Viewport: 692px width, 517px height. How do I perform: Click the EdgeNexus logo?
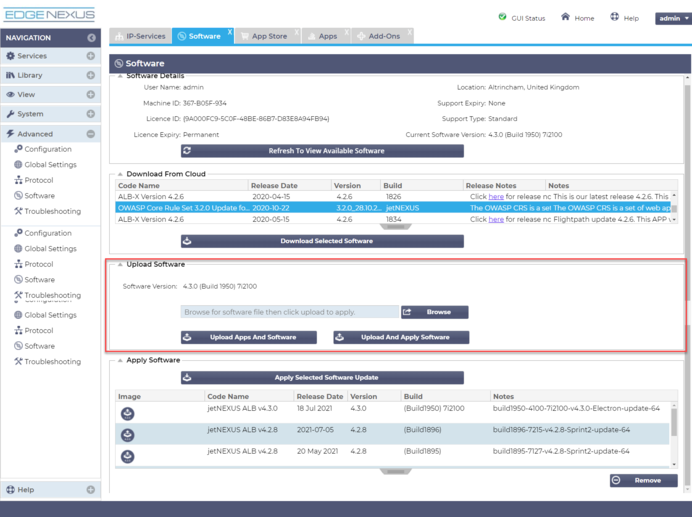point(49,15)
